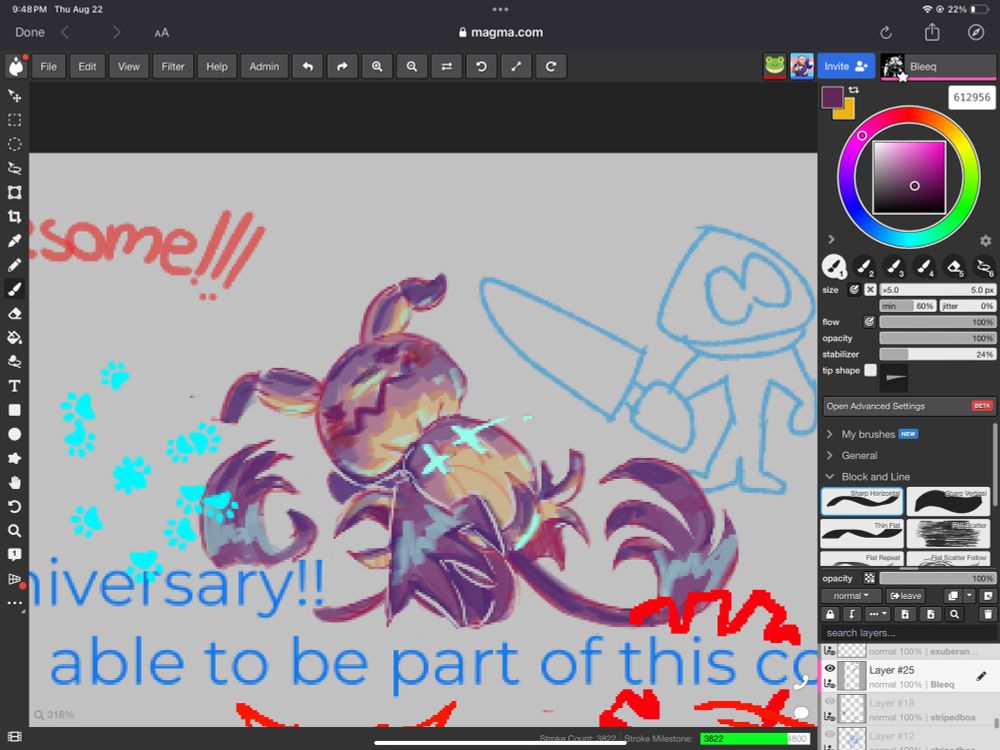Screen dimensions: 1000x750
Task: Select the eyedropper tool
Action: (x=14, y=241)
